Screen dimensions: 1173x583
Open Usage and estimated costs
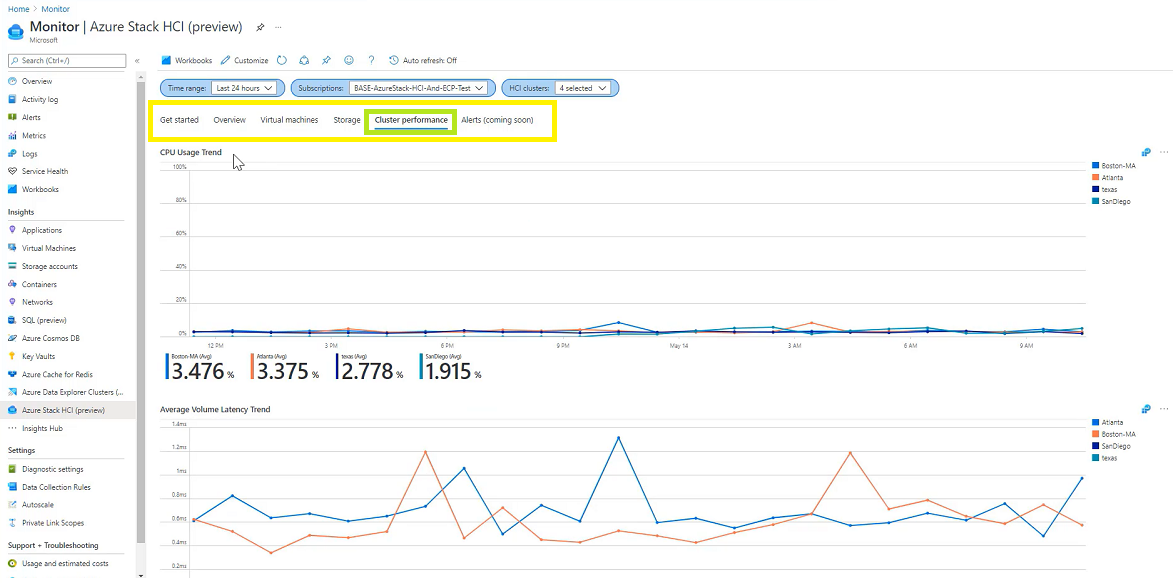(67, 564)
